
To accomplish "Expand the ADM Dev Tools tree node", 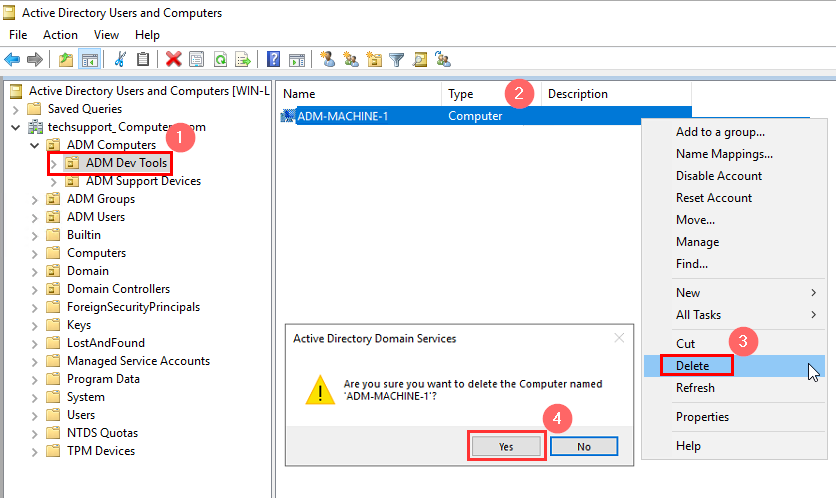I will pos(54,163).
